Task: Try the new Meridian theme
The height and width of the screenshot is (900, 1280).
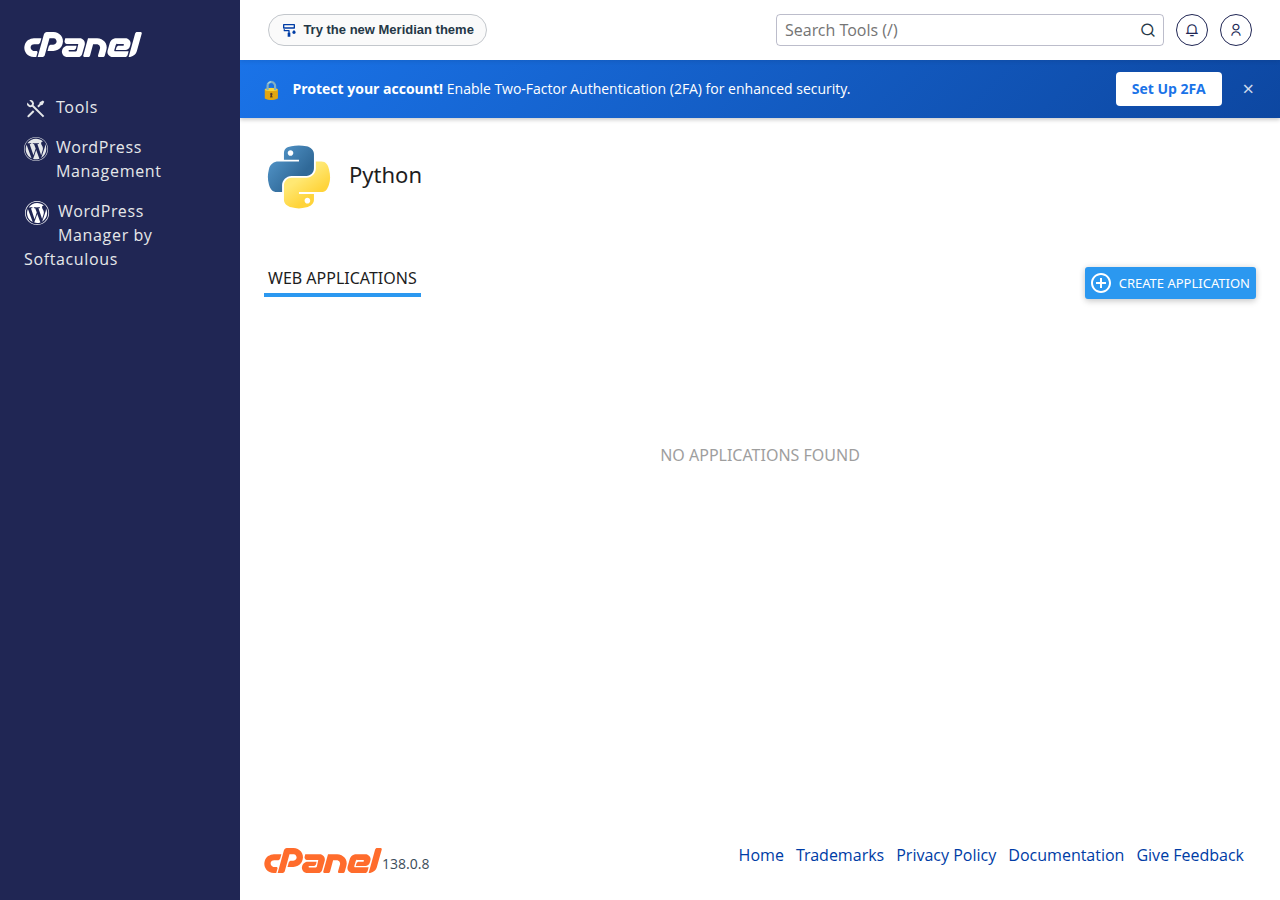Action: 377,30
